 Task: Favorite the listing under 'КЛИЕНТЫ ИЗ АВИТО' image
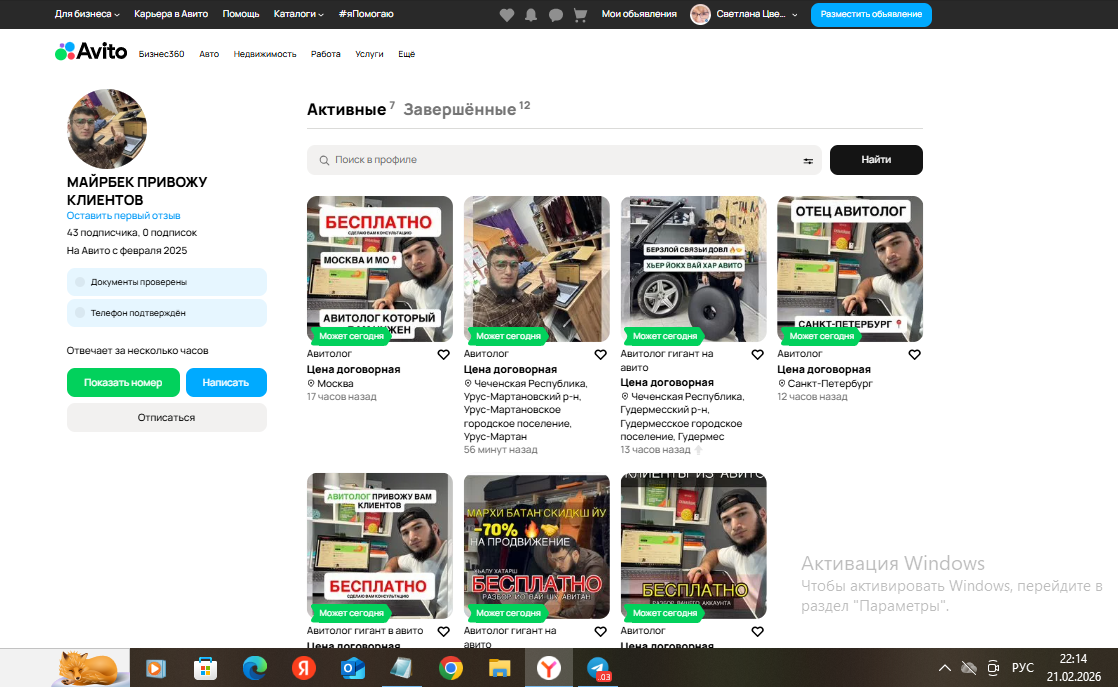757,631
